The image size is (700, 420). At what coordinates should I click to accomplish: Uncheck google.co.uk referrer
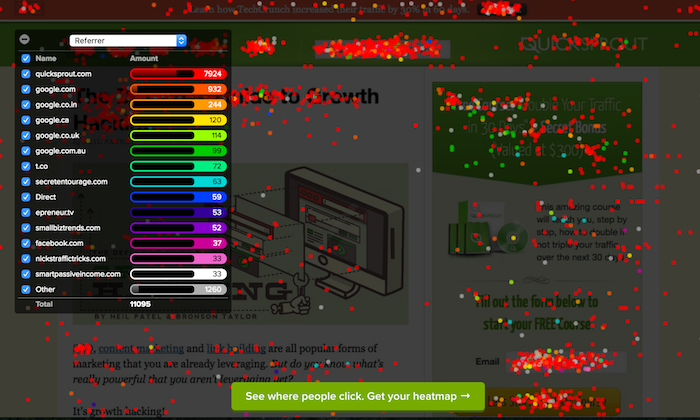(26, 135)
